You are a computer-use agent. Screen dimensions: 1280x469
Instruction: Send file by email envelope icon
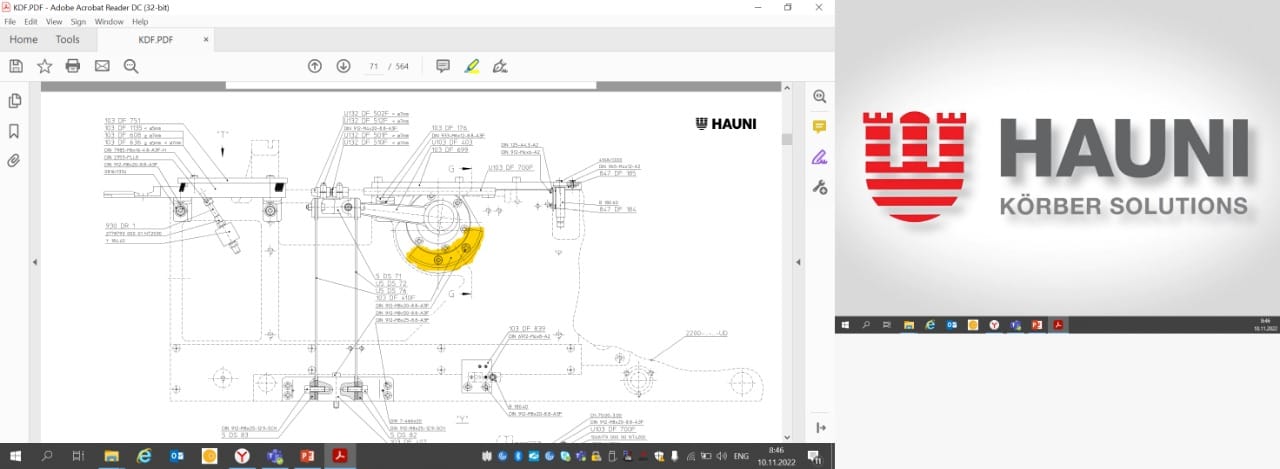[102, 66]
